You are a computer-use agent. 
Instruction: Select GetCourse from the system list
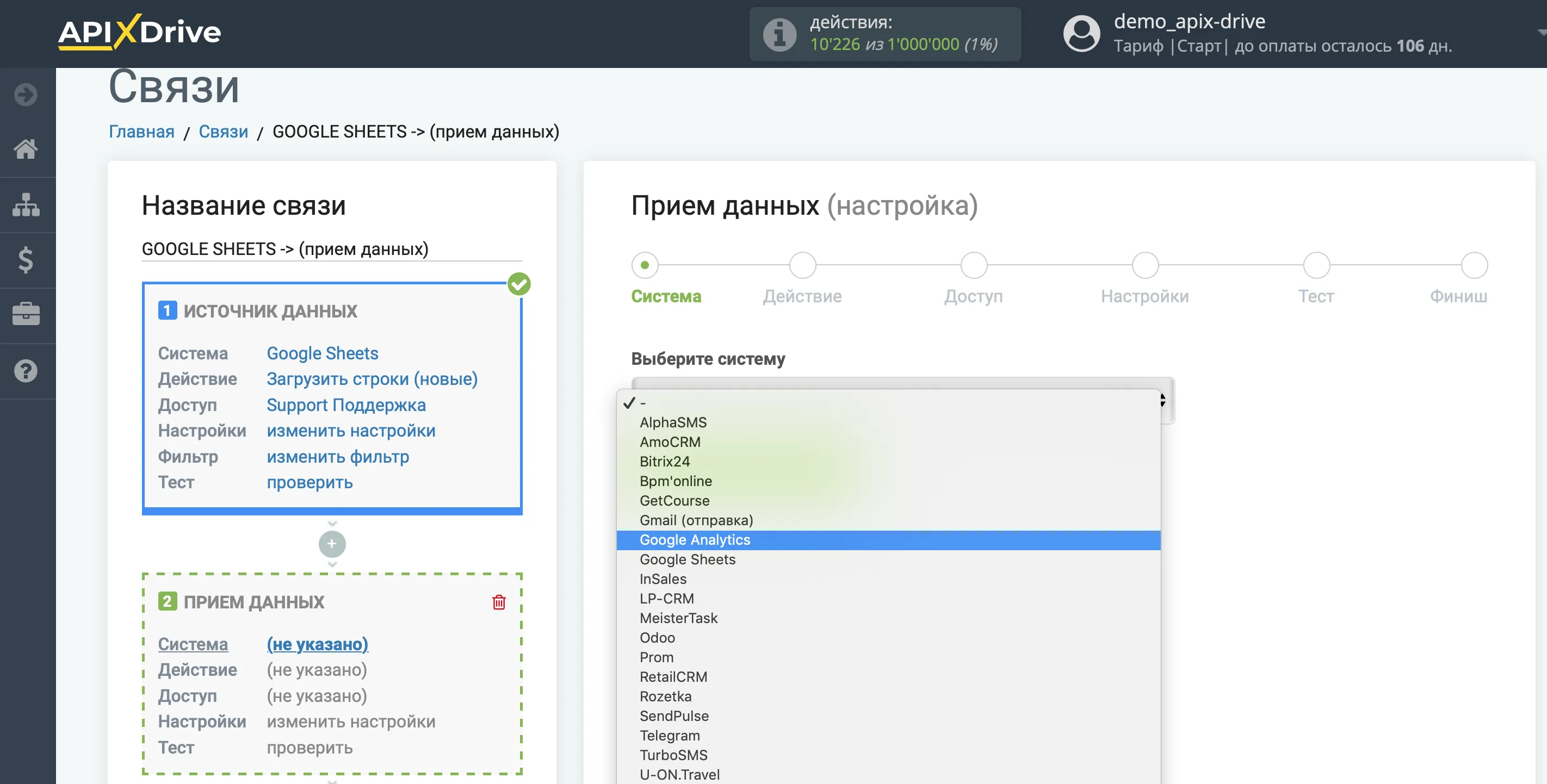tap(888, 501)
